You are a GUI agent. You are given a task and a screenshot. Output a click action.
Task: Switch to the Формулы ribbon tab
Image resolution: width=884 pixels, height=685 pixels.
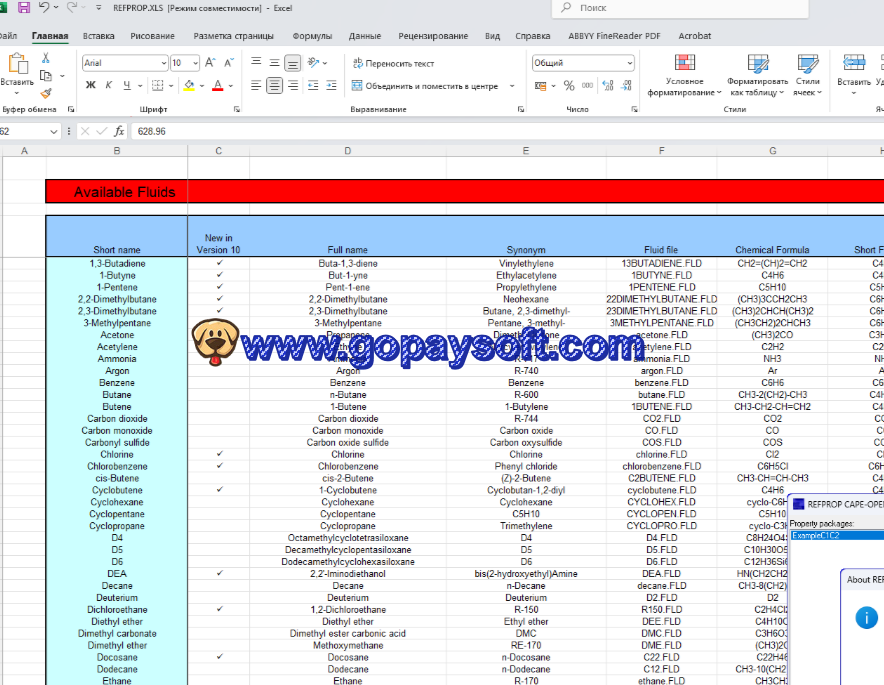pyautogui.click(x=311, y=36)
